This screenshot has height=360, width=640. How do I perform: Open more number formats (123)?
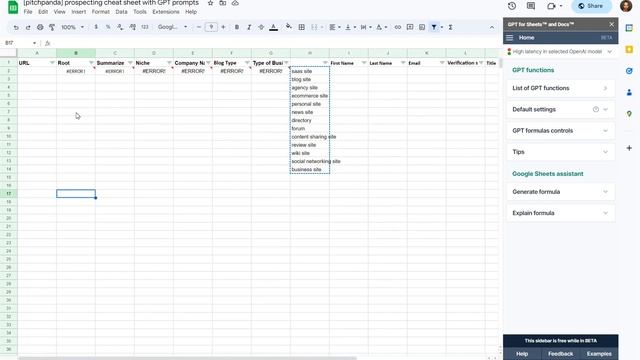[x=144, y=27]
